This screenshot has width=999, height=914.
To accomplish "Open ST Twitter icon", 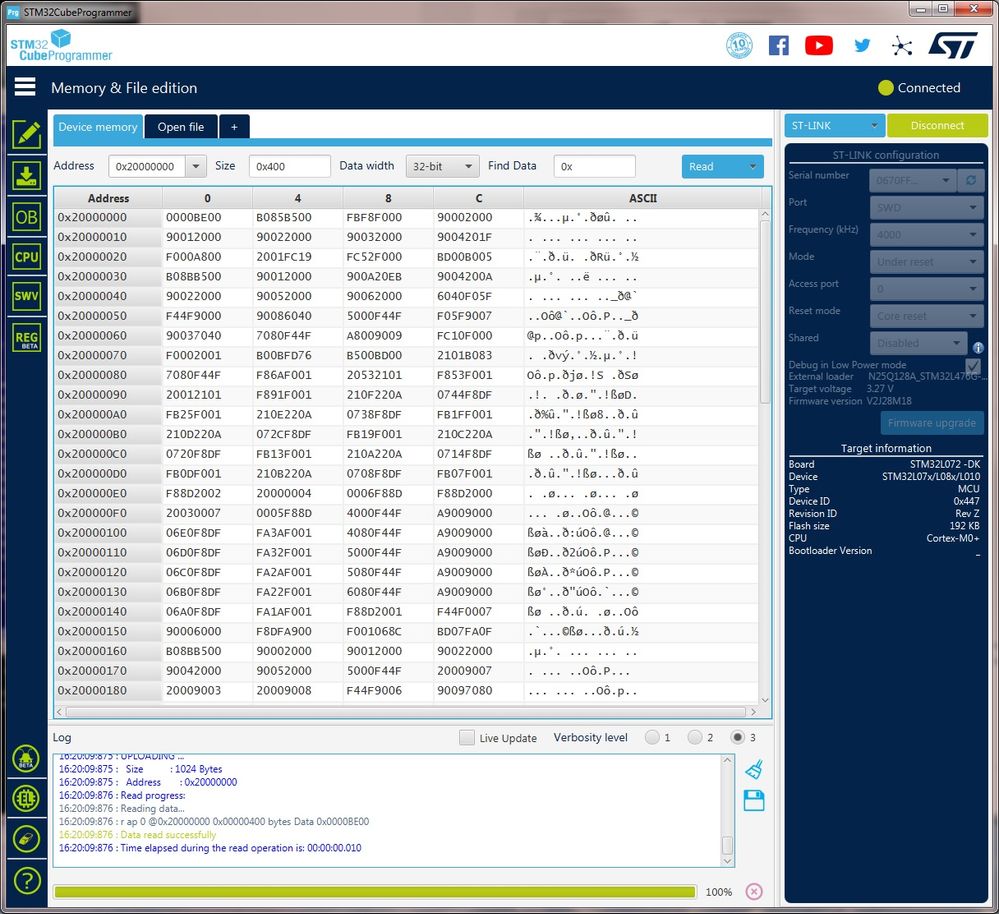I will tap(862, 45).
